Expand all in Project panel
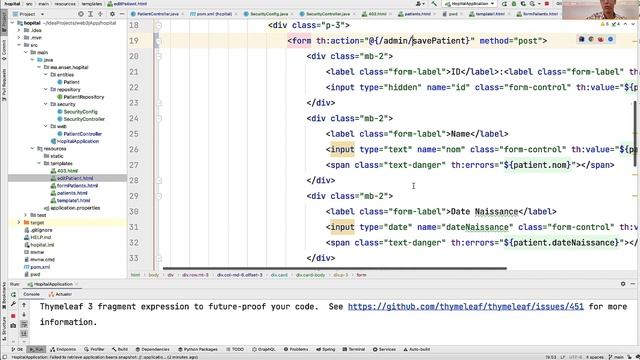This screenshot has width=640, height=360. (90, 14)
